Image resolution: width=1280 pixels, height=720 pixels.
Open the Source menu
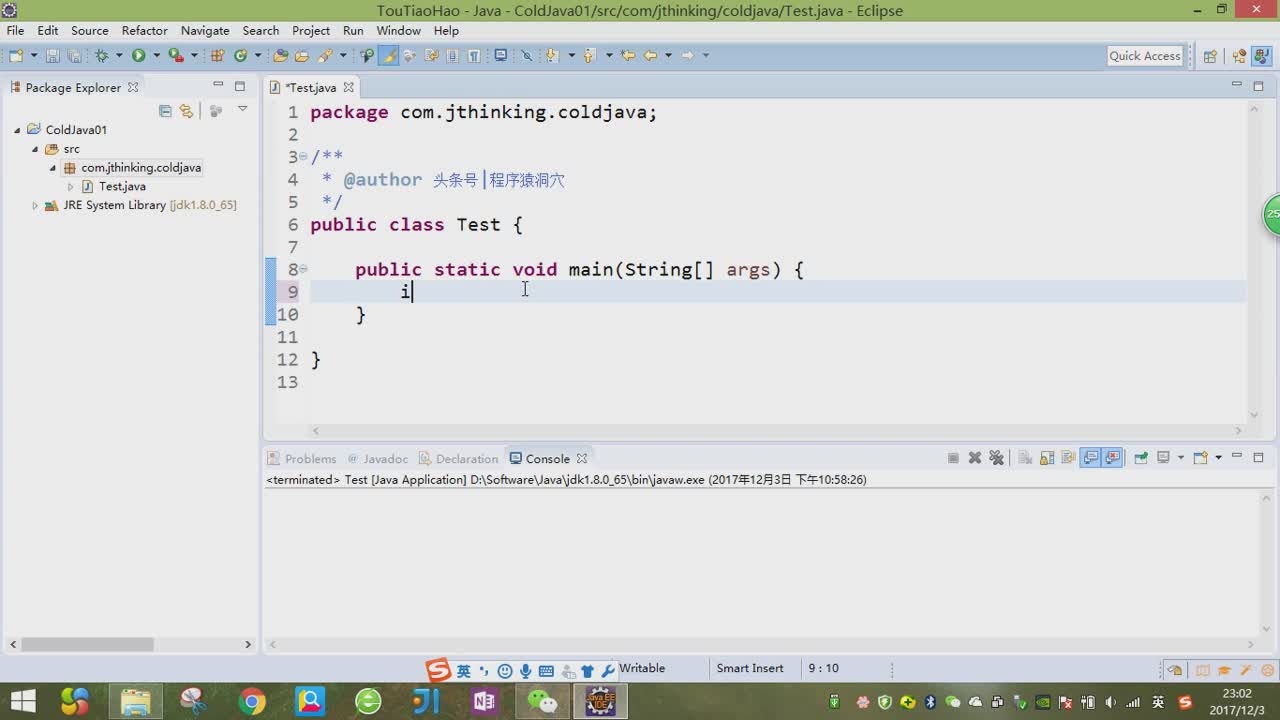89,31
